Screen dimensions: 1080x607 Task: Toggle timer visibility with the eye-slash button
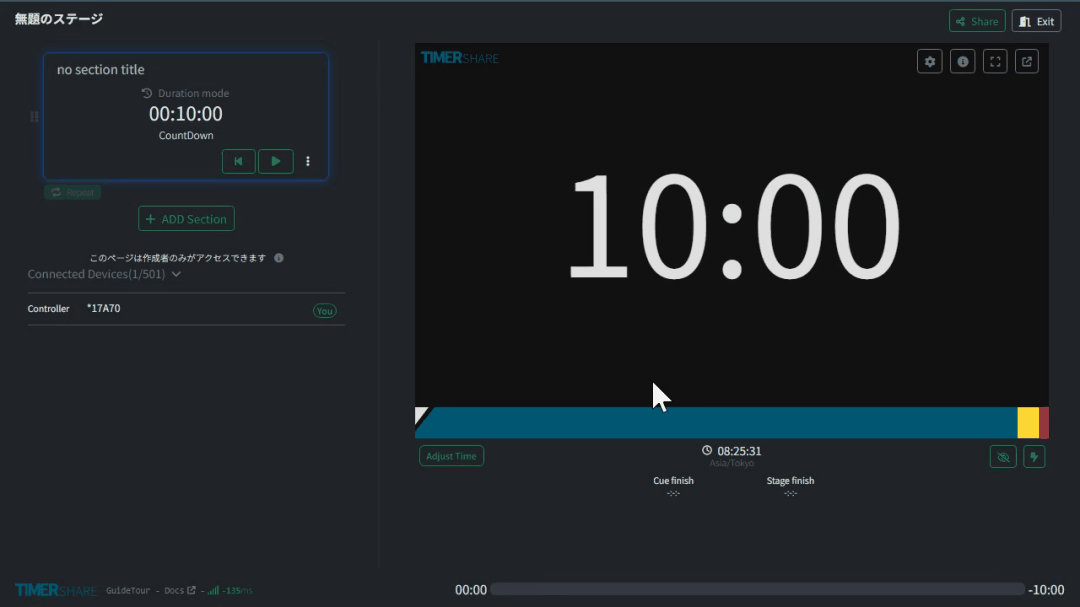1003,457
